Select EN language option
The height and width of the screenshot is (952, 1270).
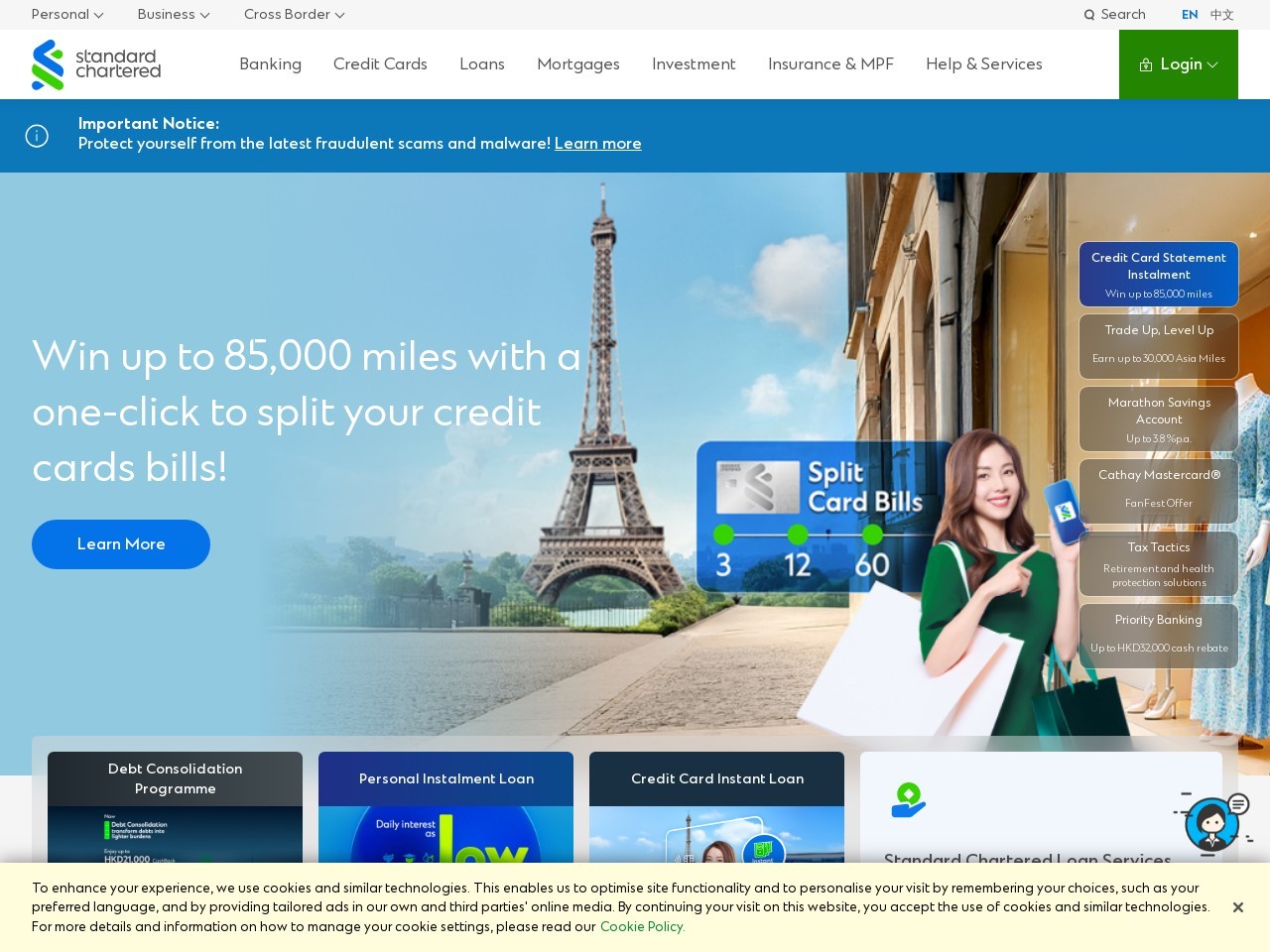[x=1190, y=15]
